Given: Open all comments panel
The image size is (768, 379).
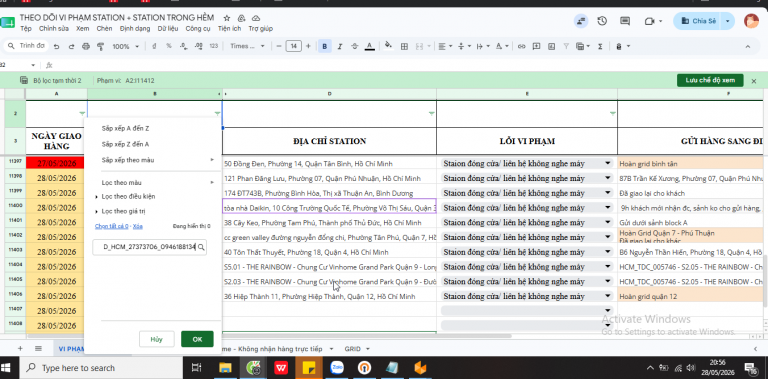Looking at the screenshot, I should (x=624, y=21).
